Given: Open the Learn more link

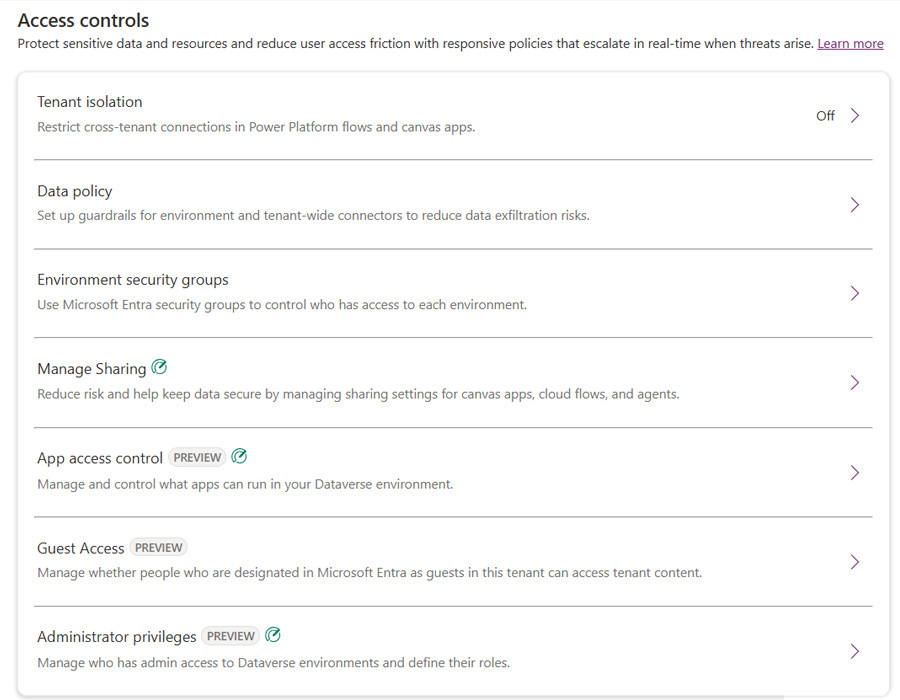Looking at the screenshot, I should [x=850, y=44].
